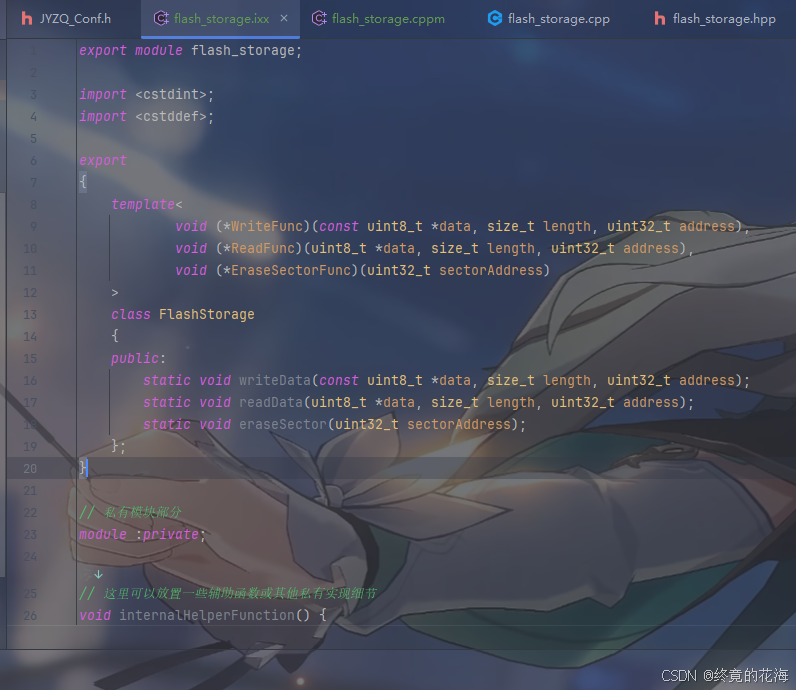Image resolution: width=796 pixels, height=690 pixels.
Task: Click the 'public:' access specifier
Action: pyautogui.click(x=138, y=358)
